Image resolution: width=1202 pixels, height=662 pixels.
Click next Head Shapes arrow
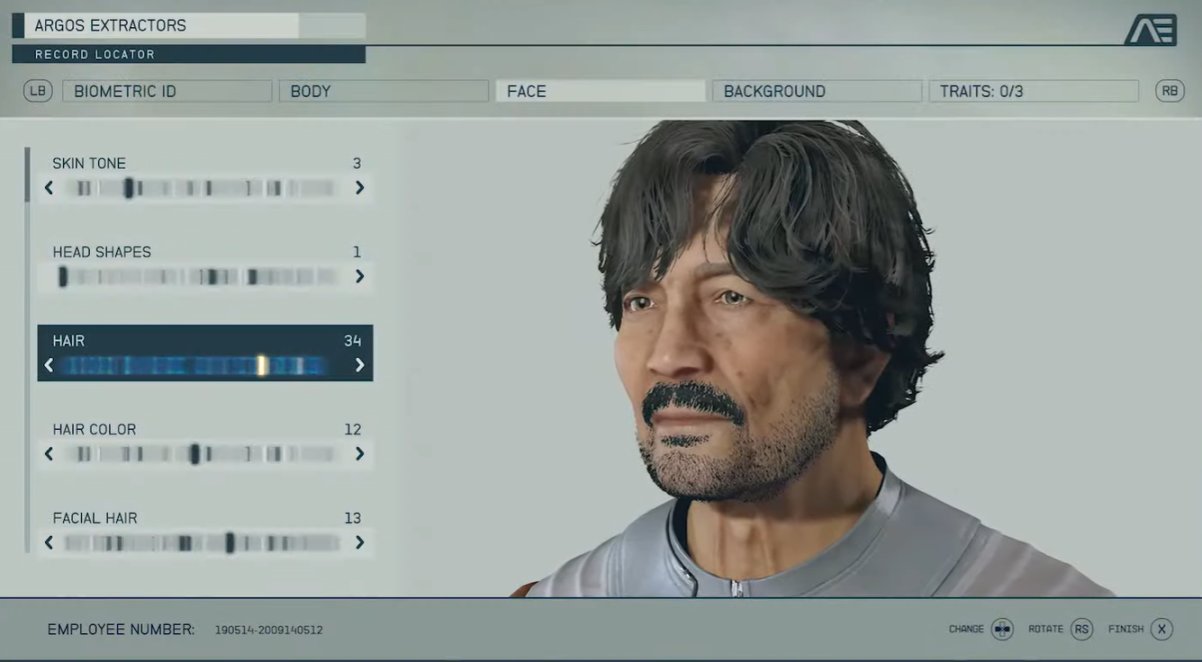[x=359, y=276]
